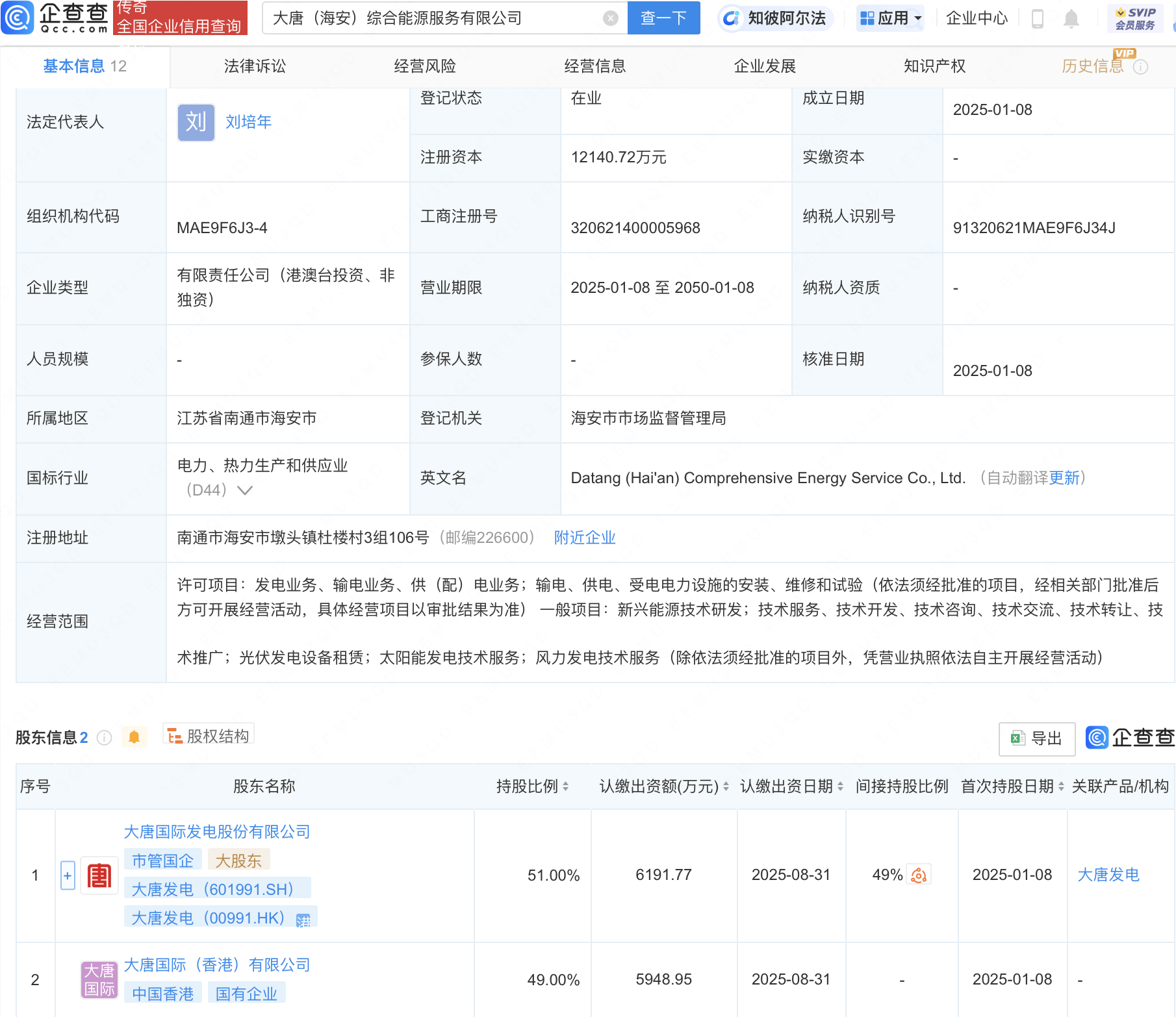Switch to 经营风险 tab
Screen dimensions: 1176x1017
click(425, 66)
